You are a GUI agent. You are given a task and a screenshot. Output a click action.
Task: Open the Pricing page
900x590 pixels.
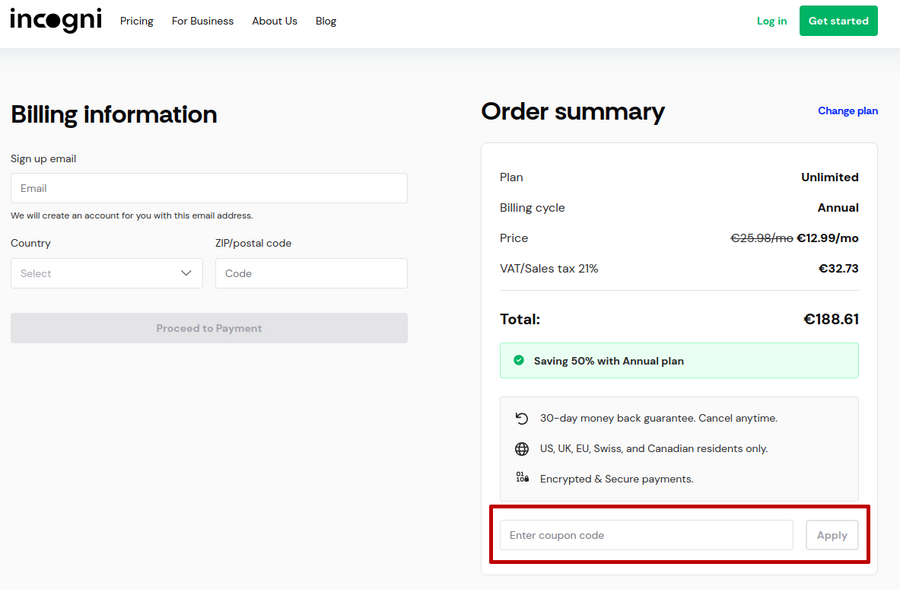pos(136,21)
